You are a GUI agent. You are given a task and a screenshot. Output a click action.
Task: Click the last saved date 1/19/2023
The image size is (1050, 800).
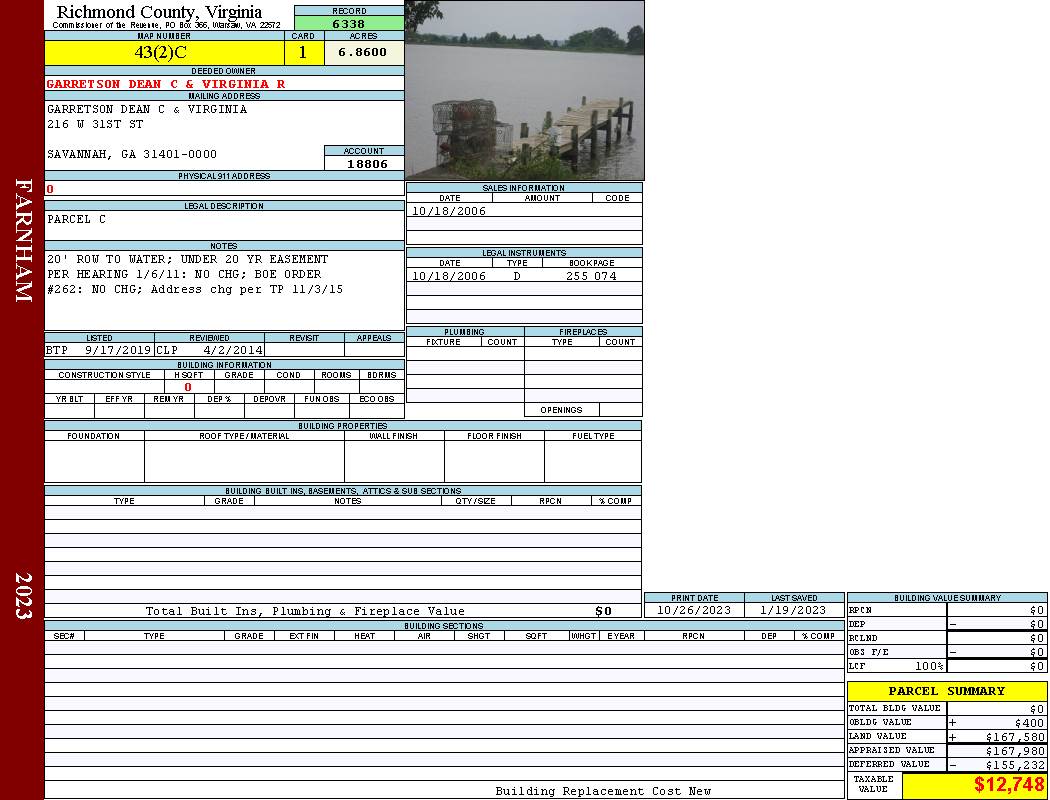(x=794, y=610)
